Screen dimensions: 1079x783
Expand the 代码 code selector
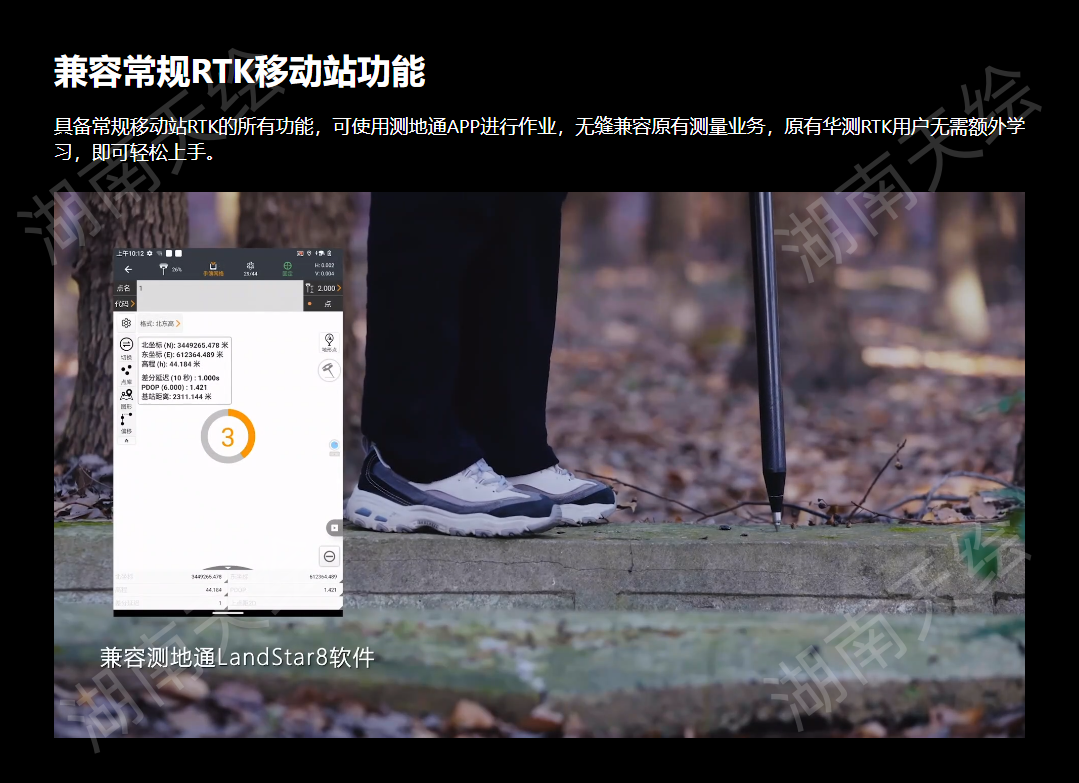125,303
